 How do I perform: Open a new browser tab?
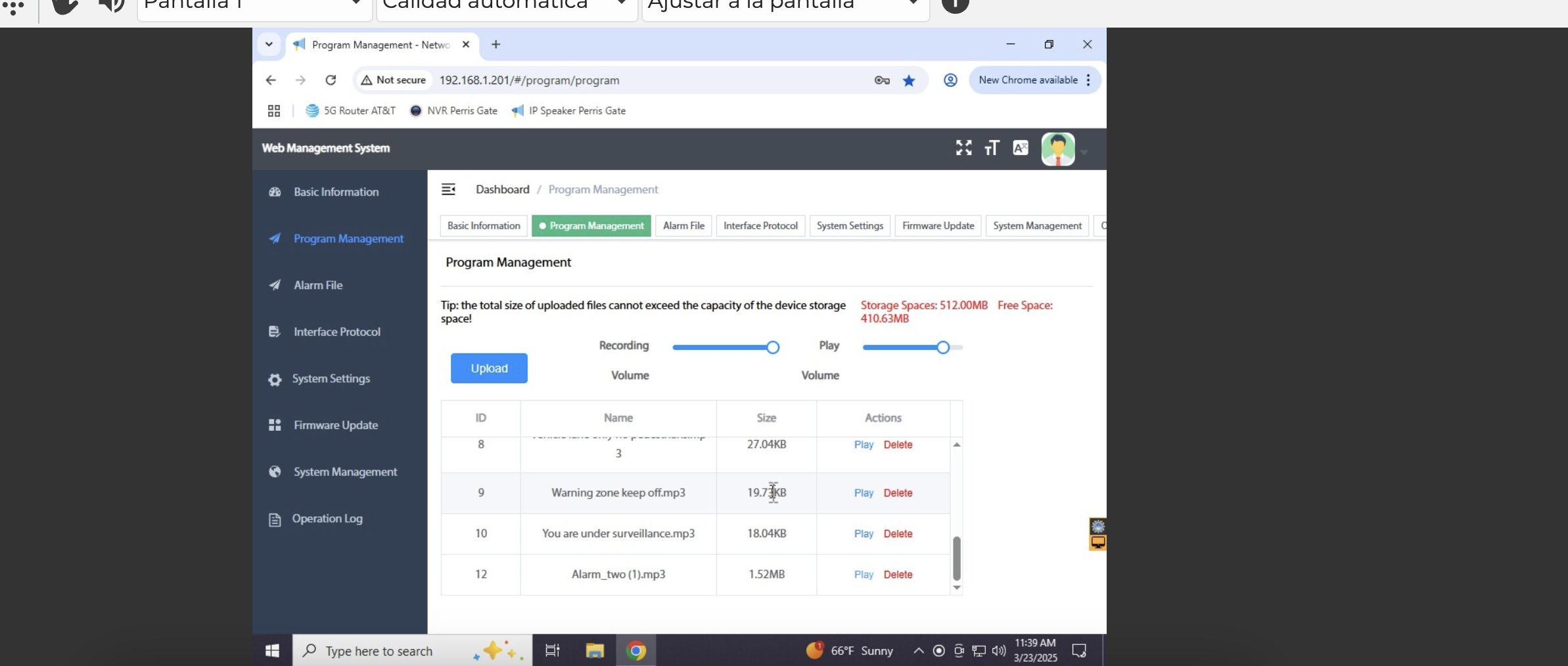pyautogui.click(x=496, y=45)
